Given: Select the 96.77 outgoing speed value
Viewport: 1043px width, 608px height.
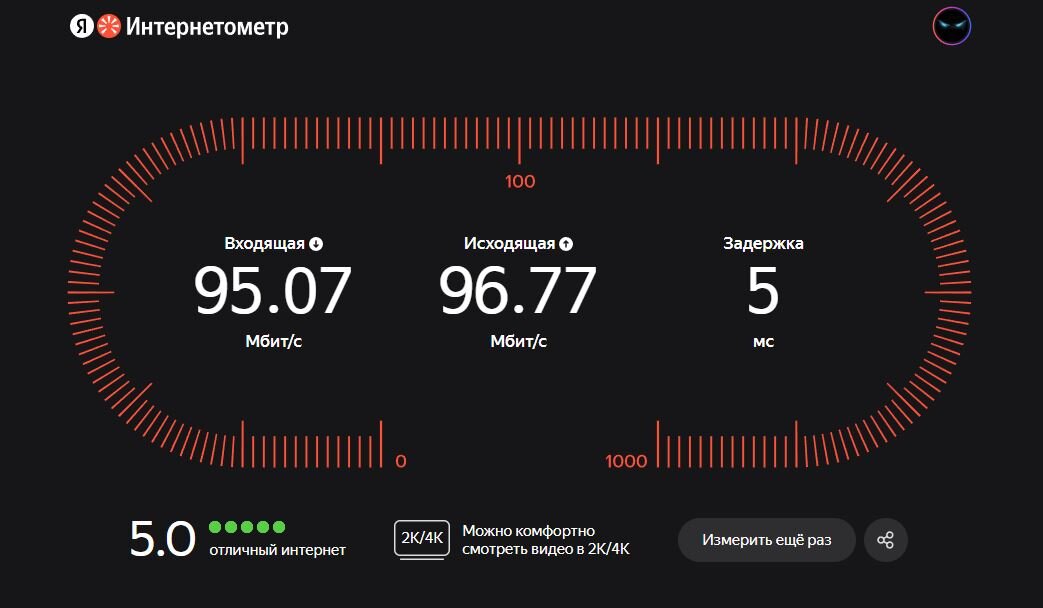Looking at the screenshot, I should 518,290.
